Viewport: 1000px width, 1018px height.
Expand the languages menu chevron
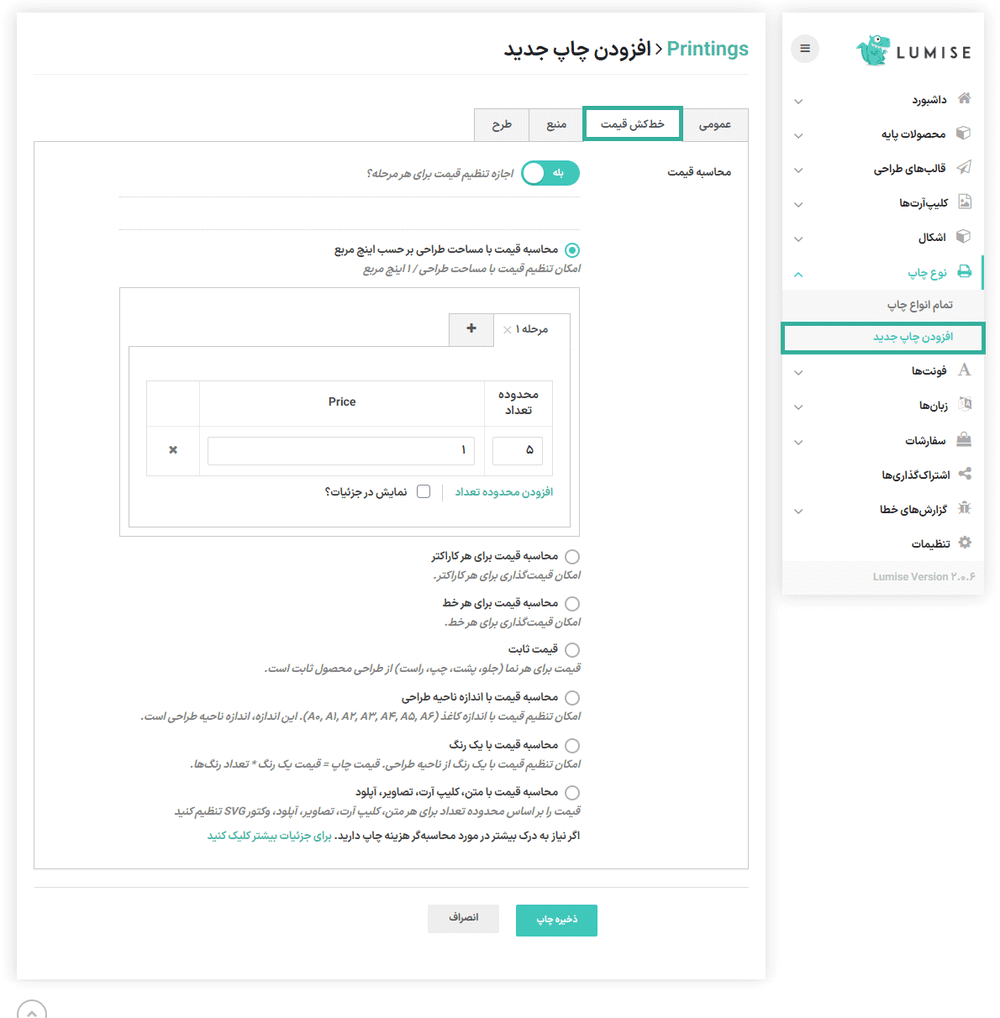tap(798, 406)
